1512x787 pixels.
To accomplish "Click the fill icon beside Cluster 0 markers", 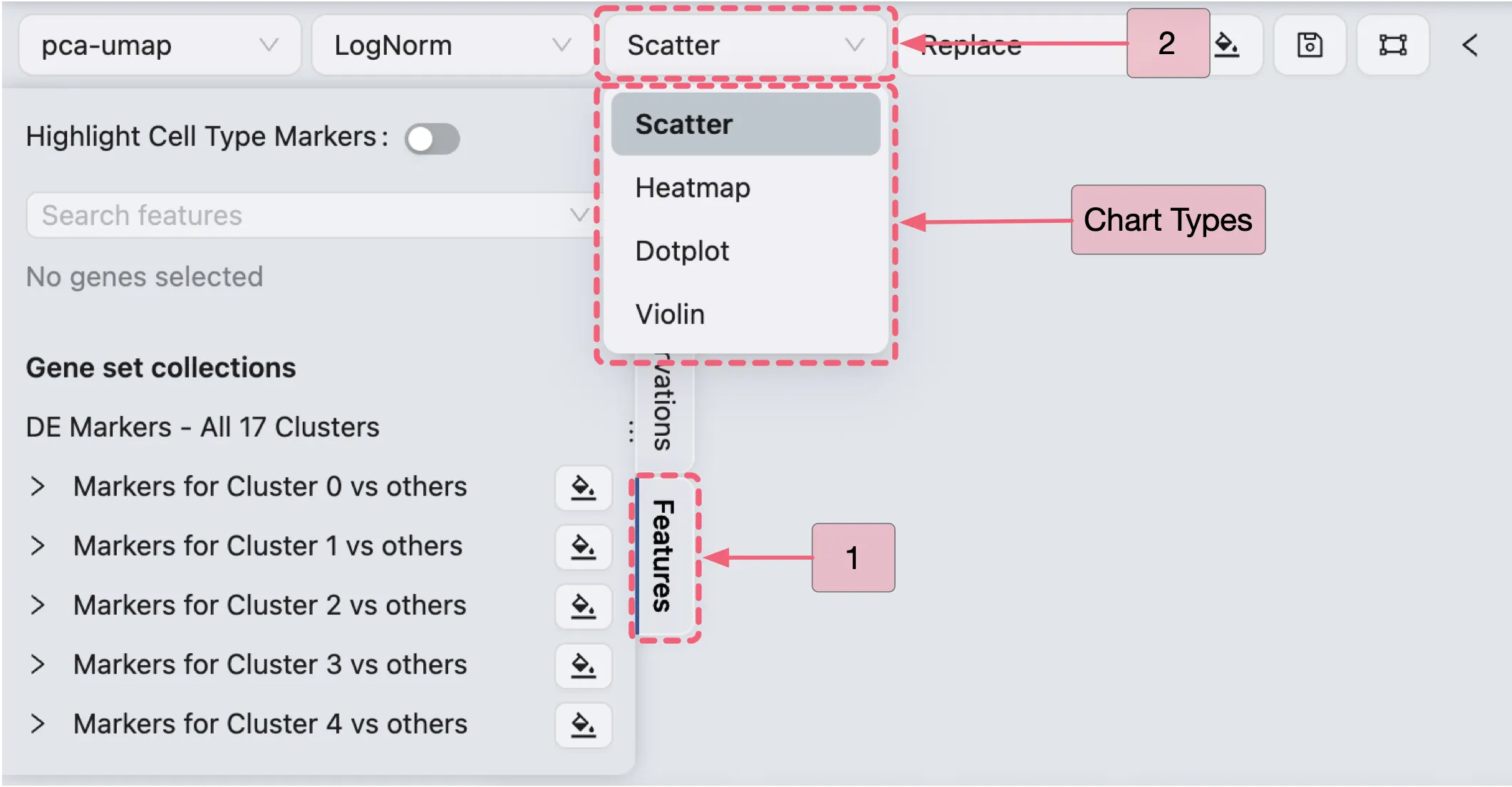I will (x=583, y=488).
